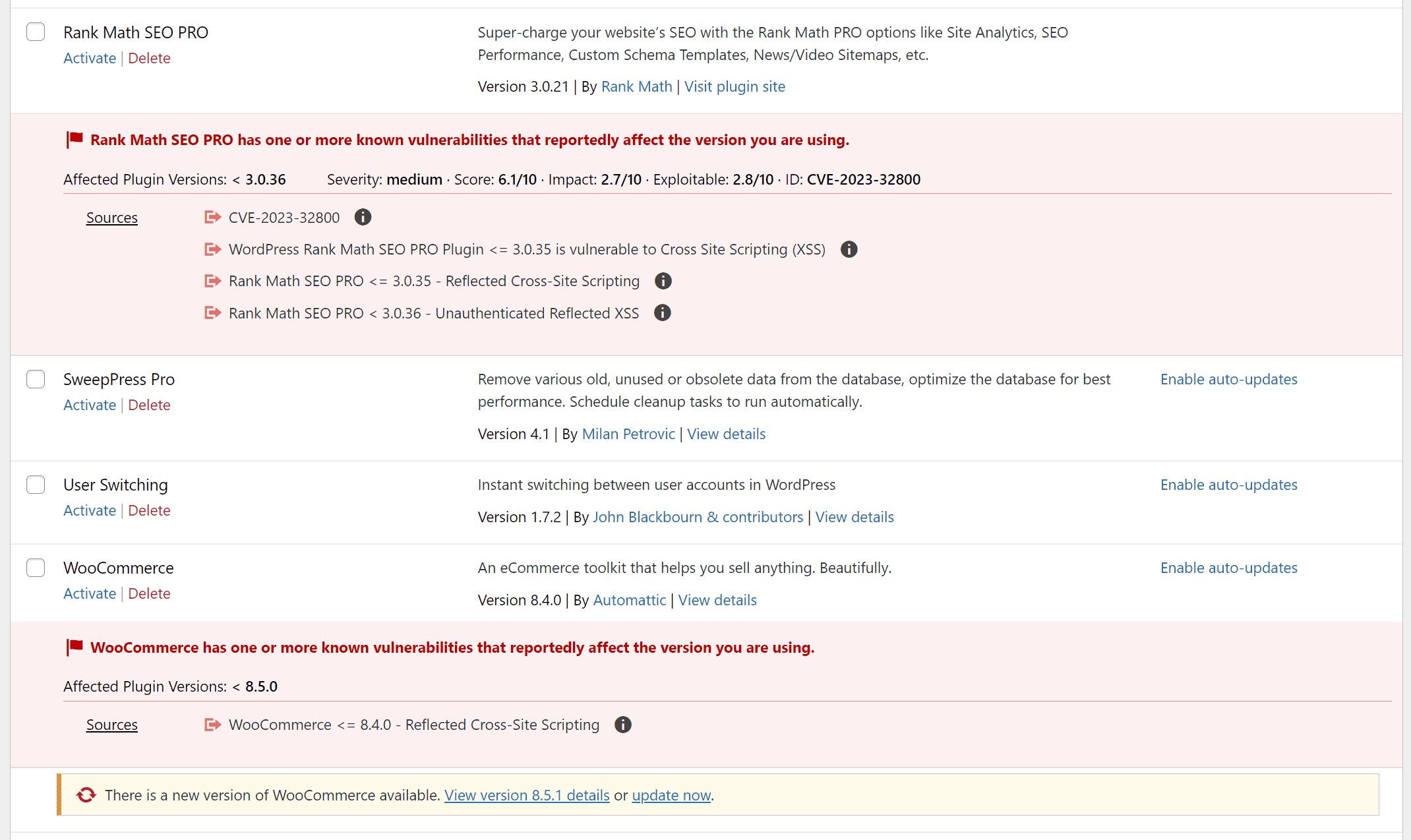
Task: Enable auto-updates for SweepPress Pro
Action: [x=1229, y=379]
